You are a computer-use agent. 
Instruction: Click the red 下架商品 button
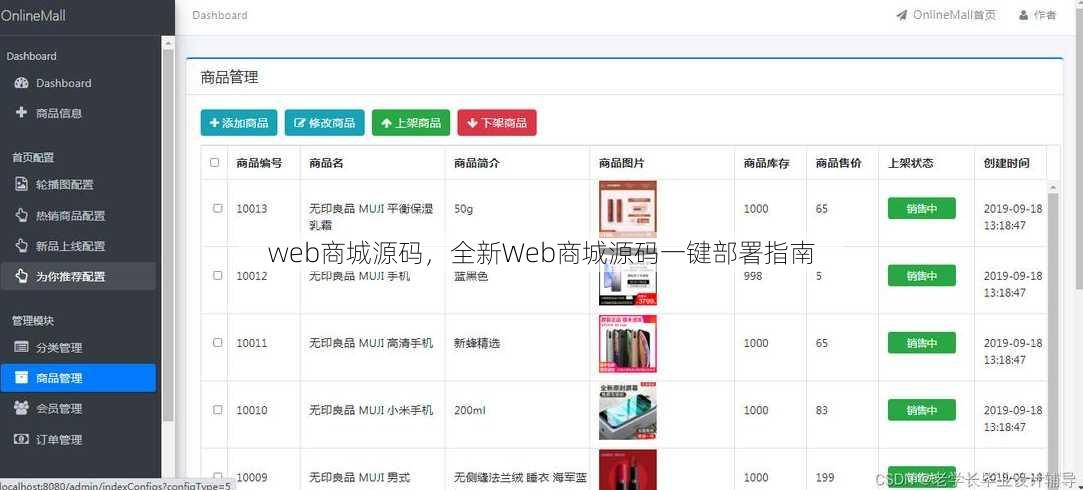(x=497, y=122)
